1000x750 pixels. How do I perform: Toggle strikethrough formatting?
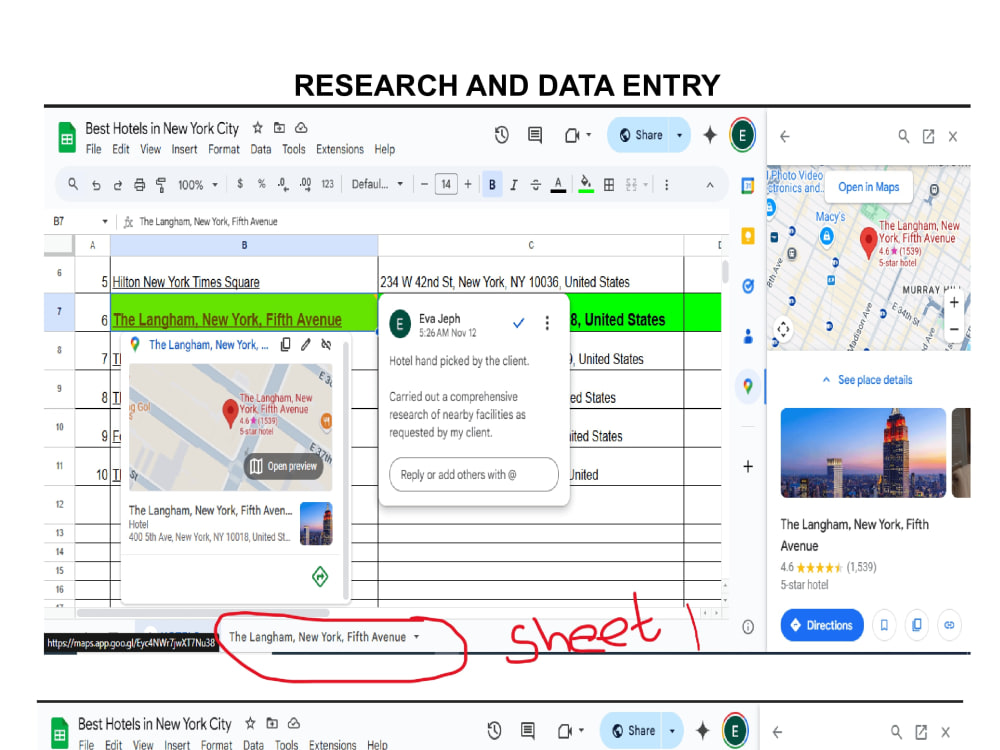(x=536, y=185)
